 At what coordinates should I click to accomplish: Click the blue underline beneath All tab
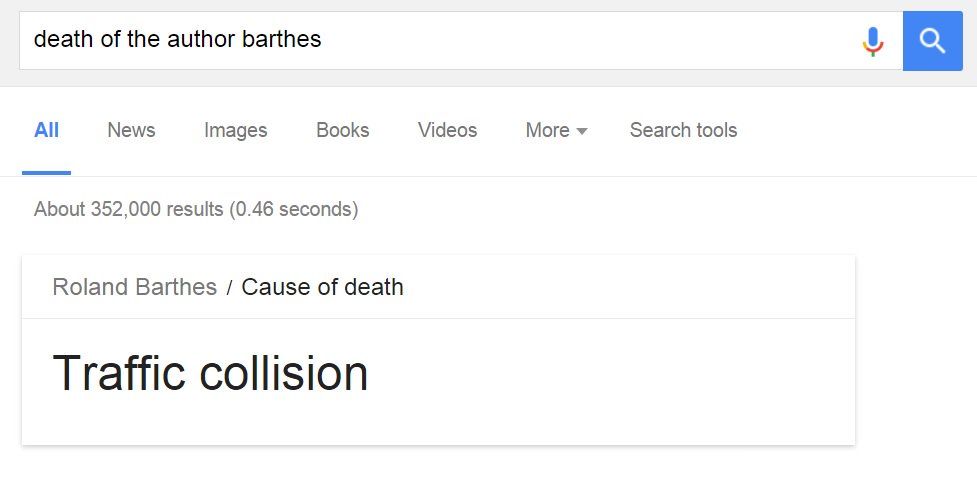pyautogui.click(x=46, y=172)
